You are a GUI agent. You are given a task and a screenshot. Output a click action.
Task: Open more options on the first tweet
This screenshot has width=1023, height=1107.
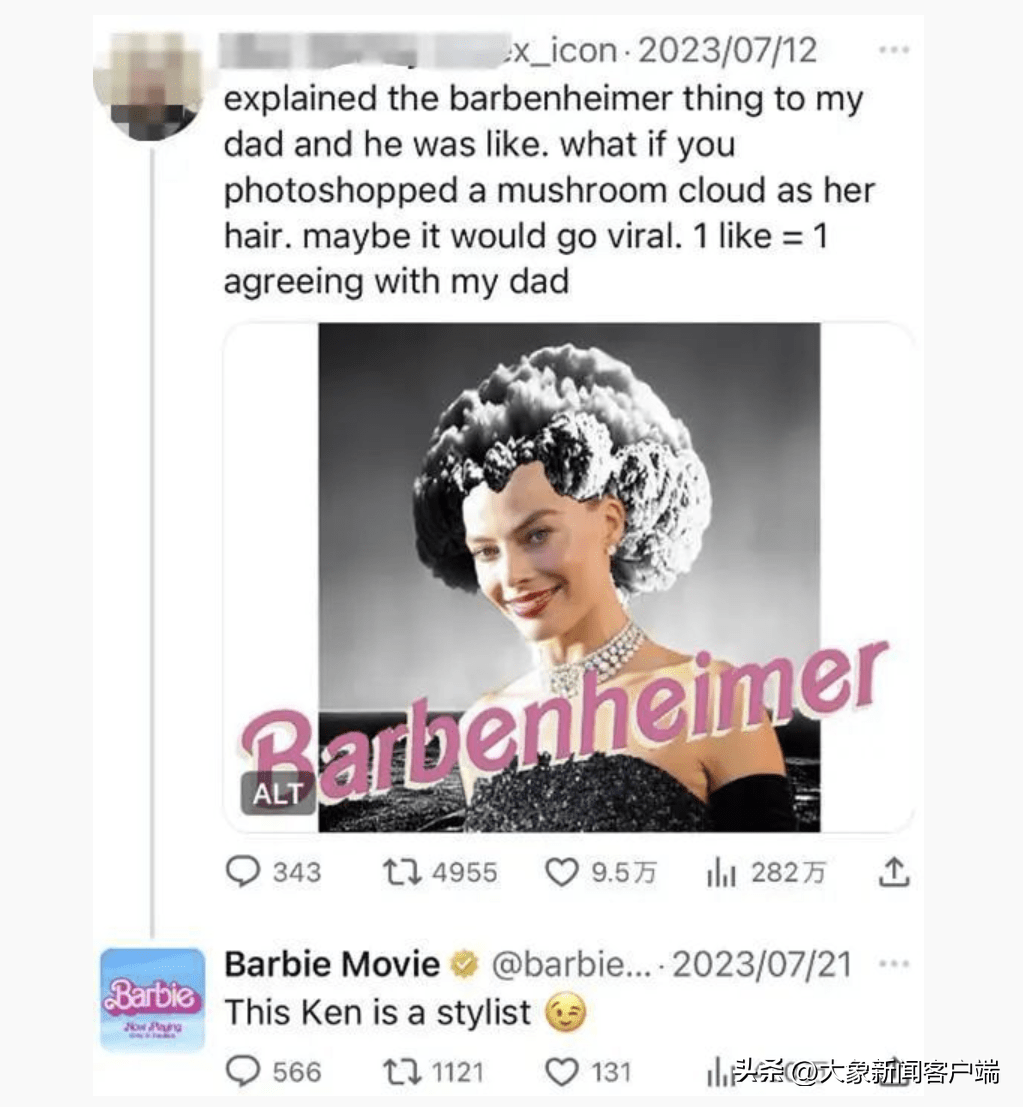[894, 50]
